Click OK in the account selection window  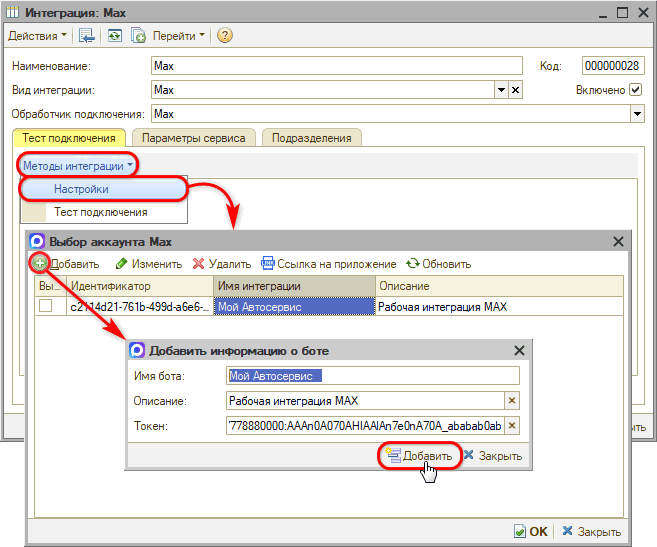pos(530,532)
